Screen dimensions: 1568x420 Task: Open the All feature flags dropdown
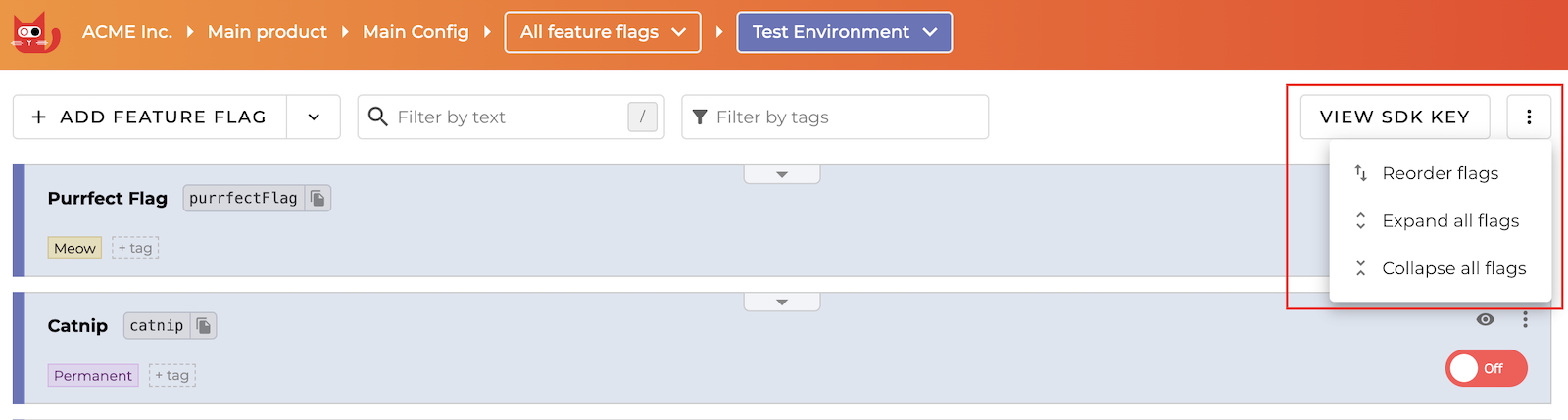[x=603, y=32]
